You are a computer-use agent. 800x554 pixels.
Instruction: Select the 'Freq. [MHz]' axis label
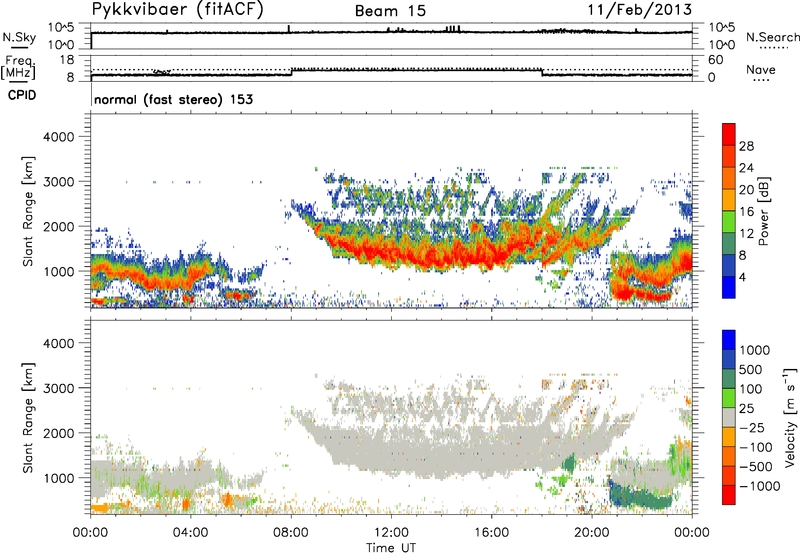pyautogui.click(x=19, y=68)
